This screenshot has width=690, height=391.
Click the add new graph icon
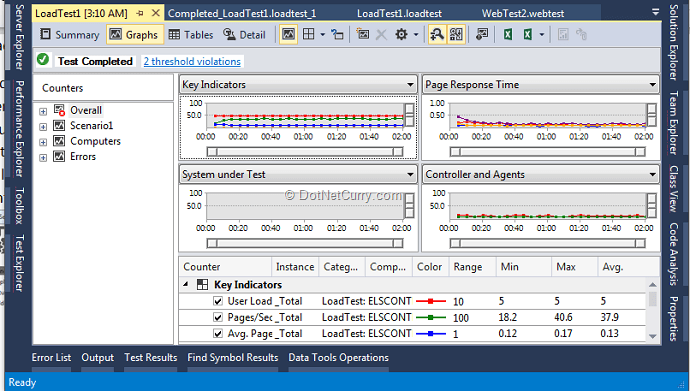(363, 34)
